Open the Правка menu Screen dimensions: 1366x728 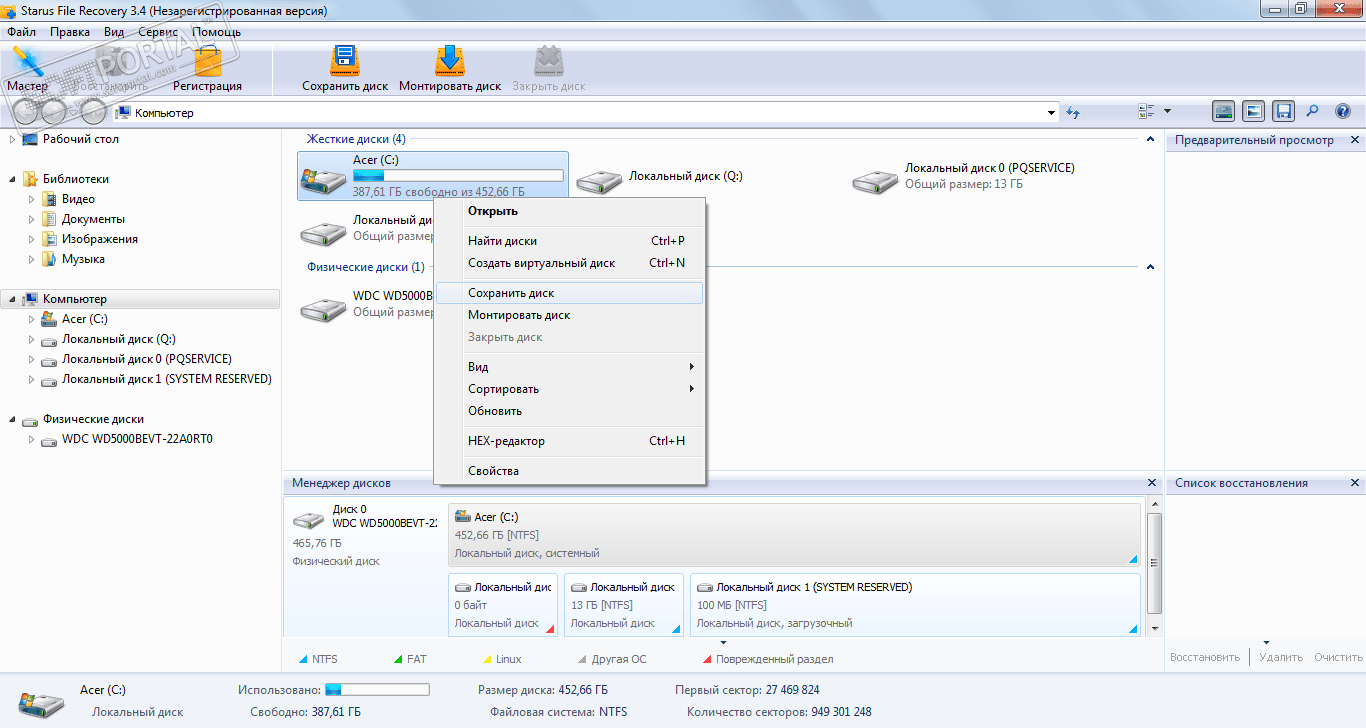(x=70, y=32)
